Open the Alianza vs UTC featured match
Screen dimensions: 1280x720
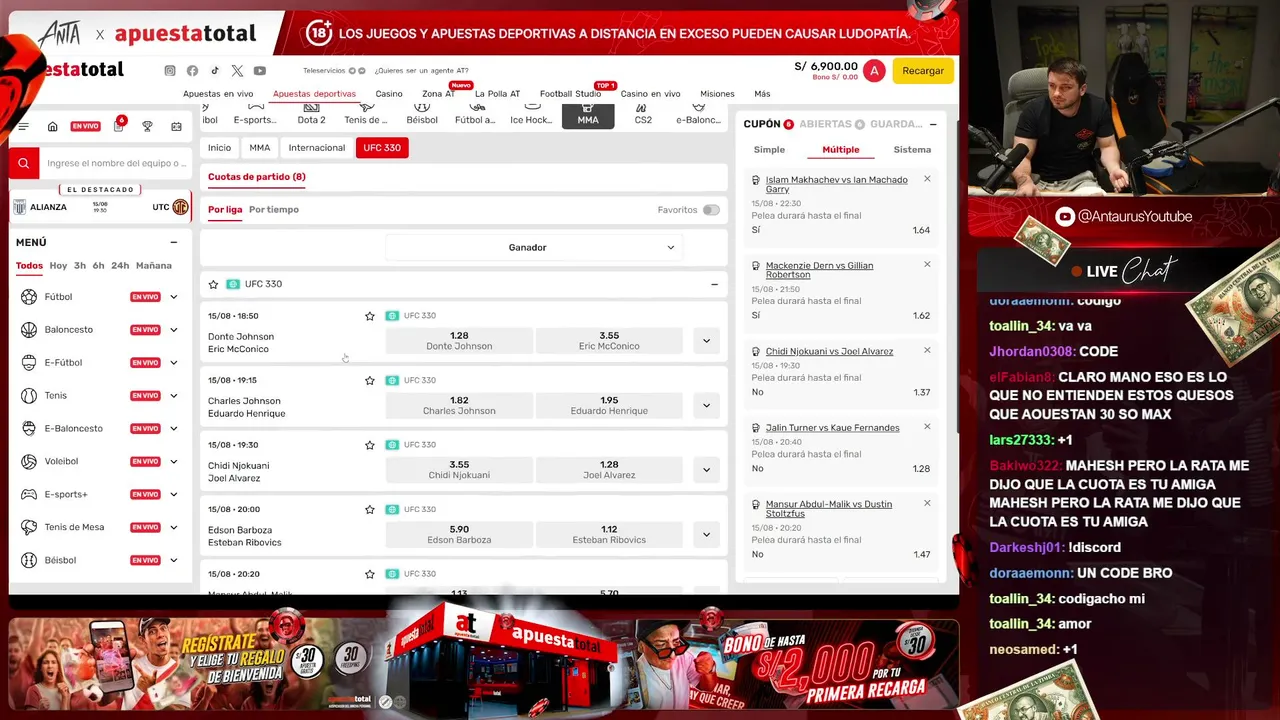pyautogui.click(x=100, y=207)
